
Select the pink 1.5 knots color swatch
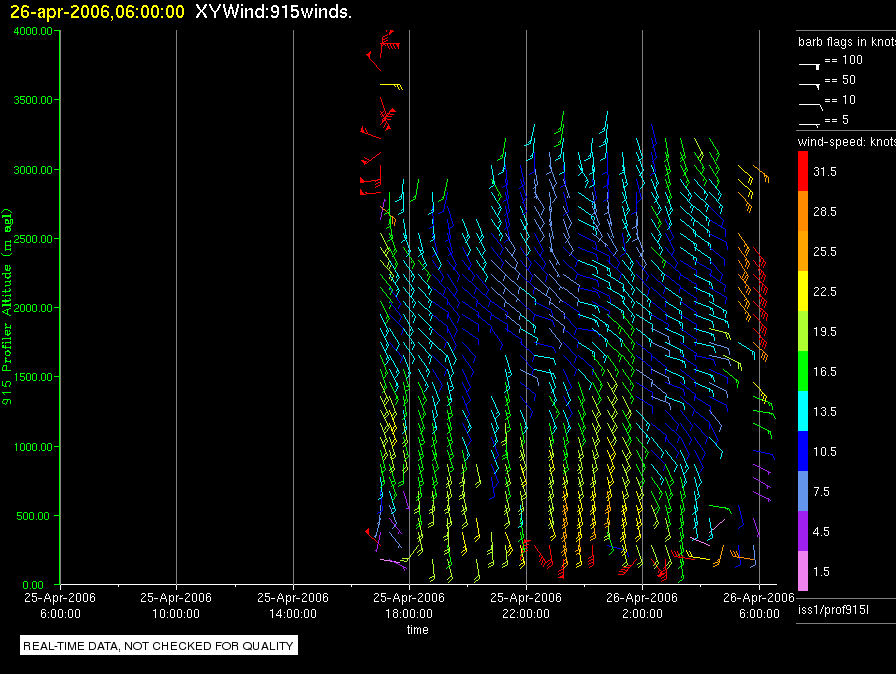tap(803, 571)
